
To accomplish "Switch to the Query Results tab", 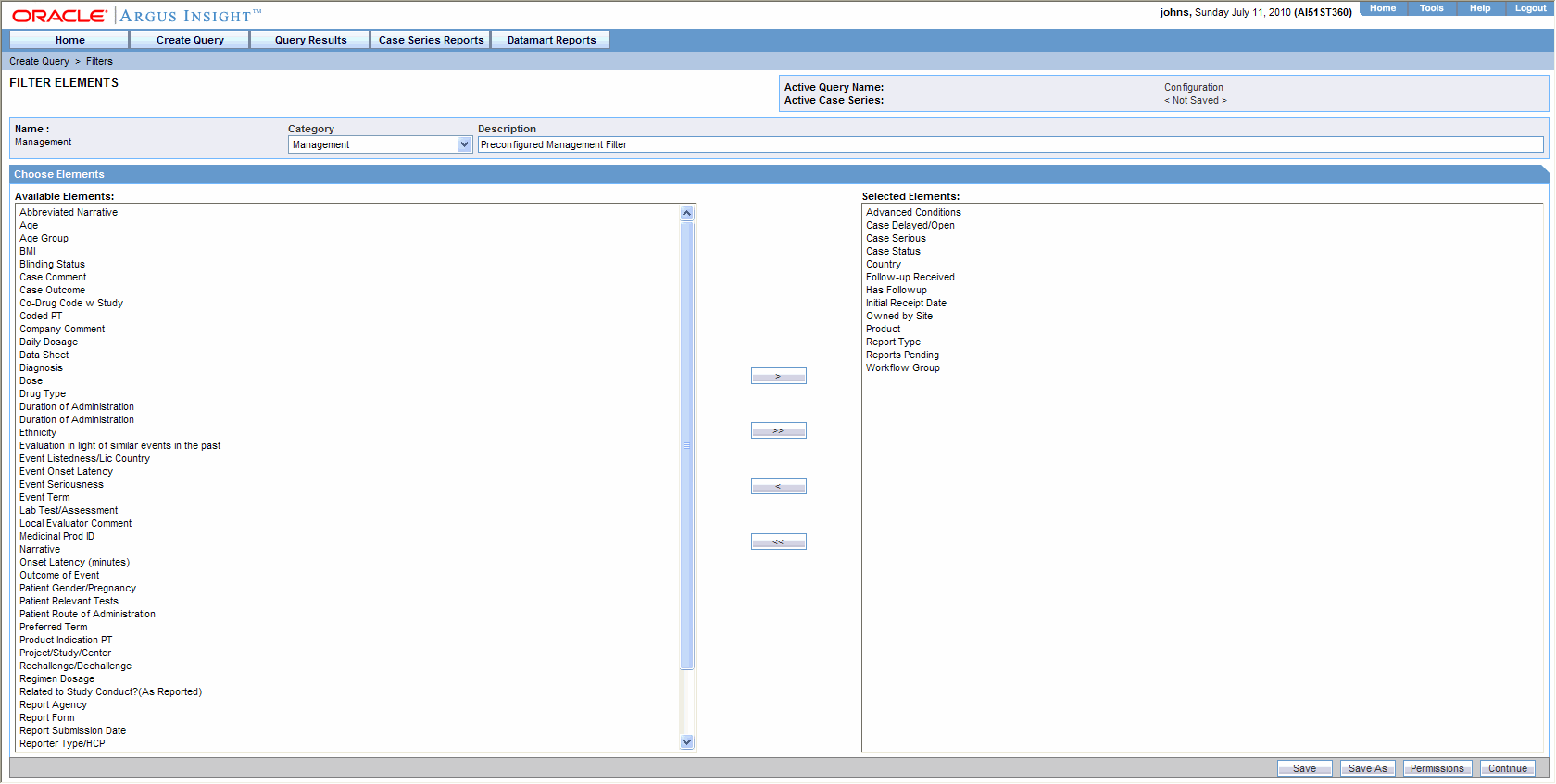I will tap(310, 40).
